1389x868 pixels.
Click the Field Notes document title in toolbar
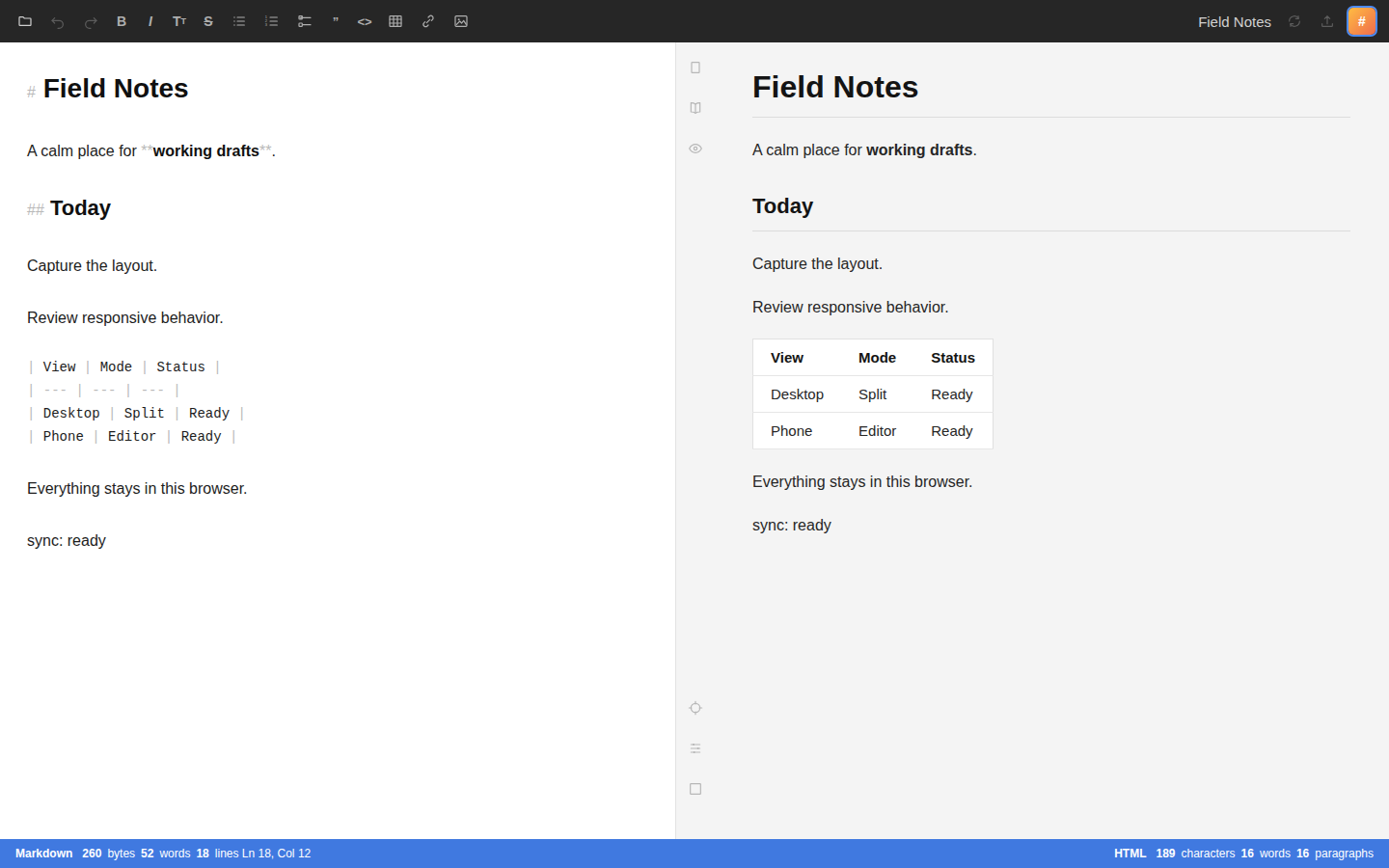(1235, 21)
